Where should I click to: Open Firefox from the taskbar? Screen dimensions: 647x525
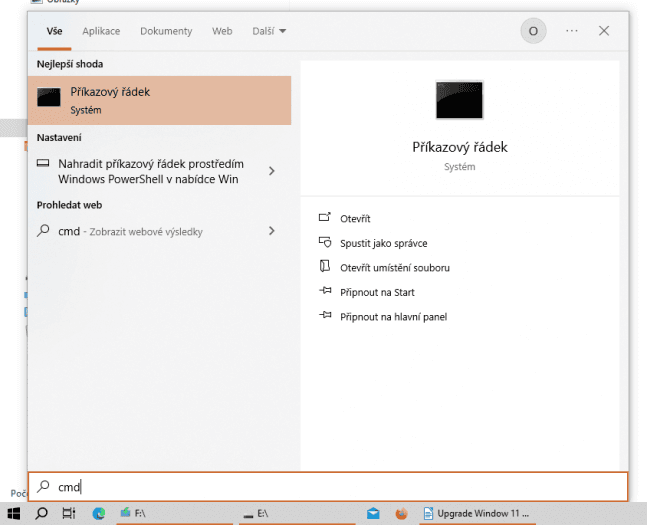(401, 513)
